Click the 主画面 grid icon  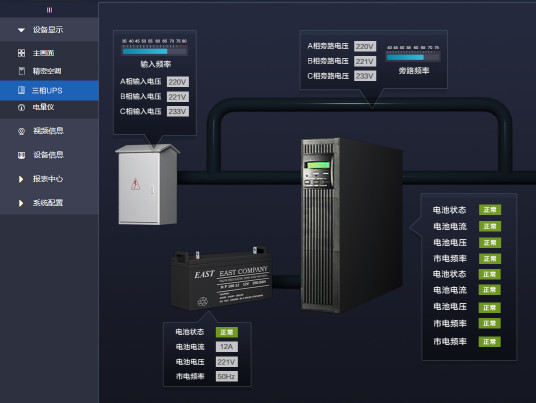click(x=21, y=53)
